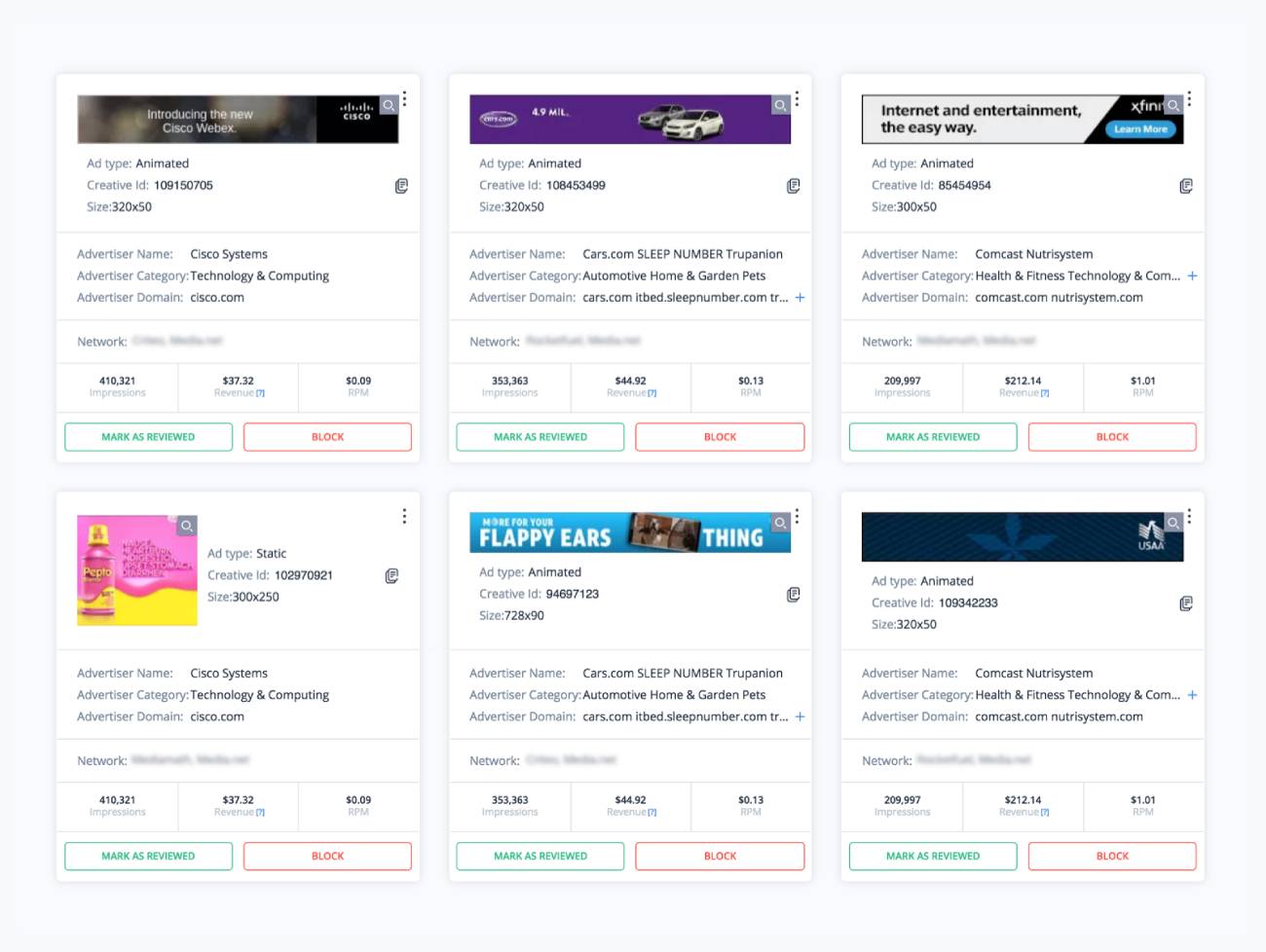
Task: Block the Flappy Ears ad
Action: click(x=720, y=856)
